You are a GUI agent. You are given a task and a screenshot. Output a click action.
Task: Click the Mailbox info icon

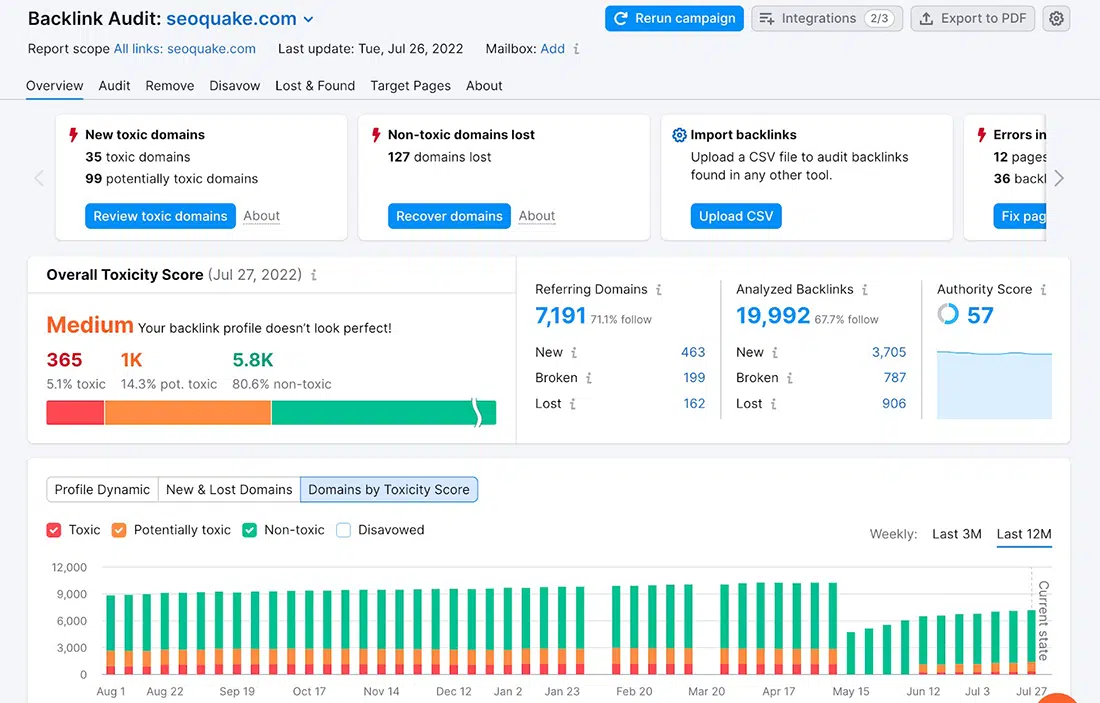pos(576,49)
